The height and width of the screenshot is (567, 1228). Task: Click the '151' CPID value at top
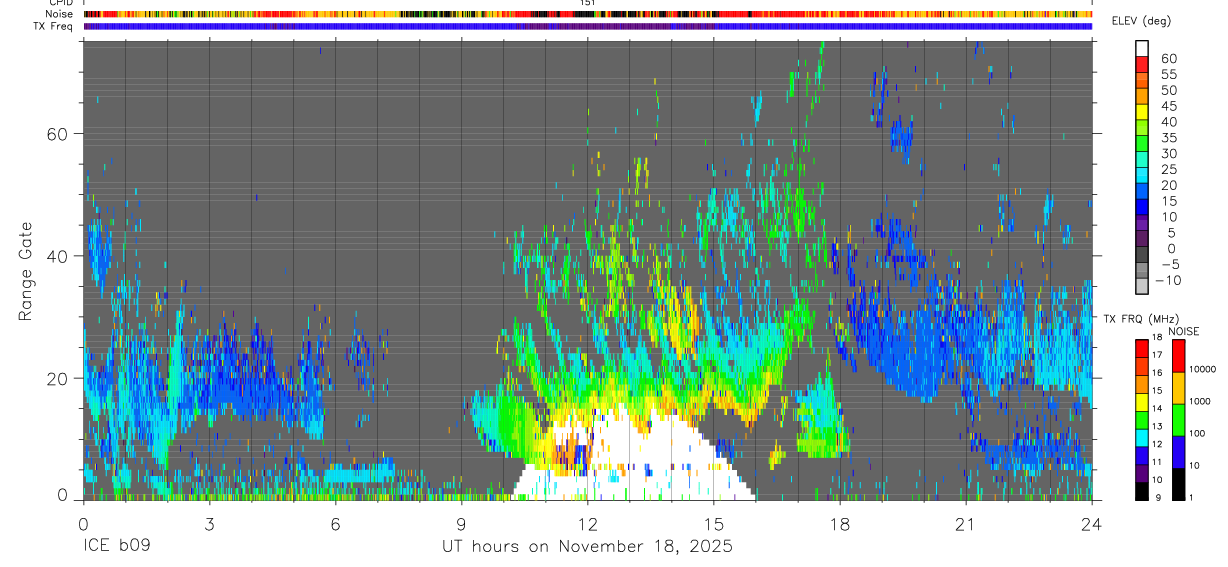click(587, 3)
